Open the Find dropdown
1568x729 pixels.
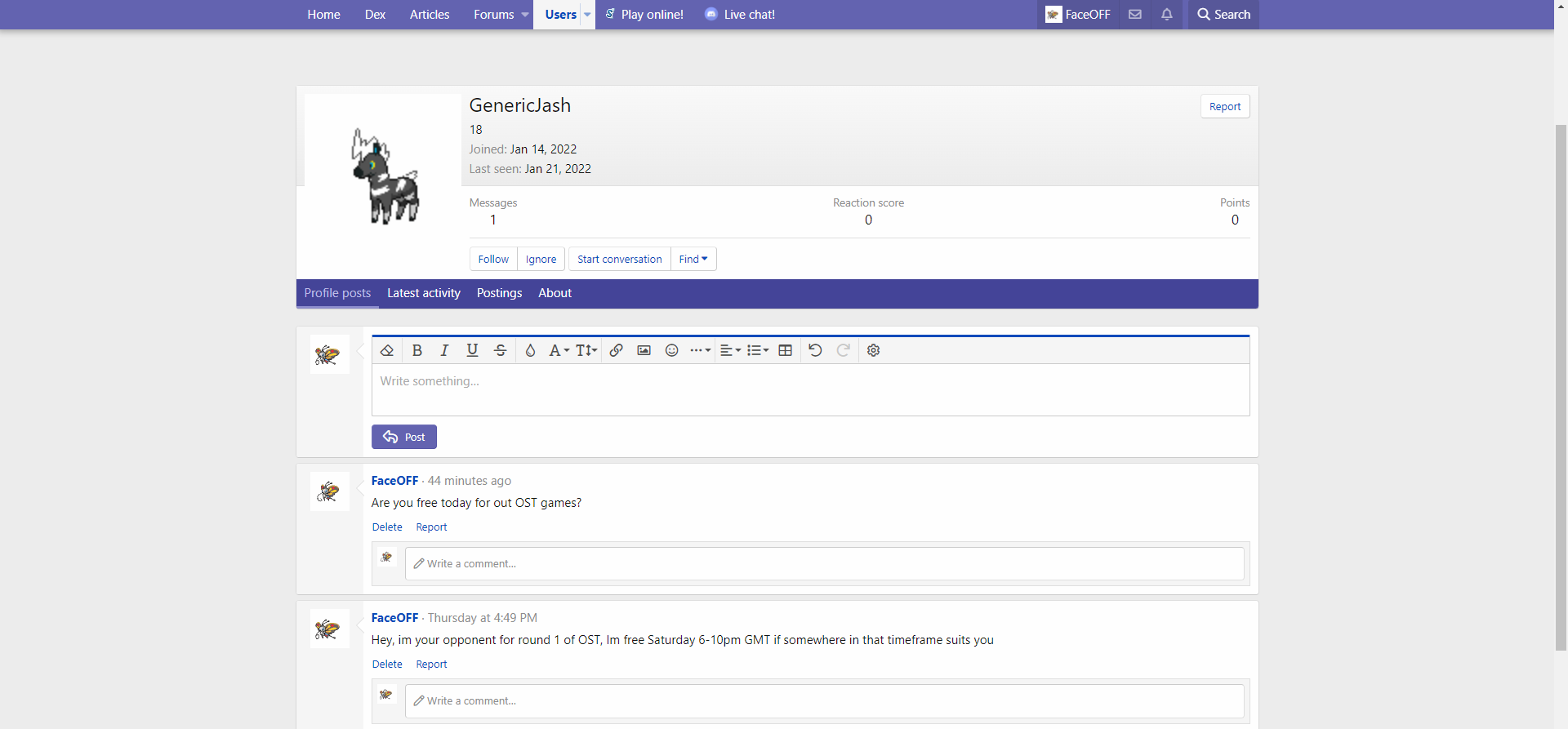pos(693,259)
